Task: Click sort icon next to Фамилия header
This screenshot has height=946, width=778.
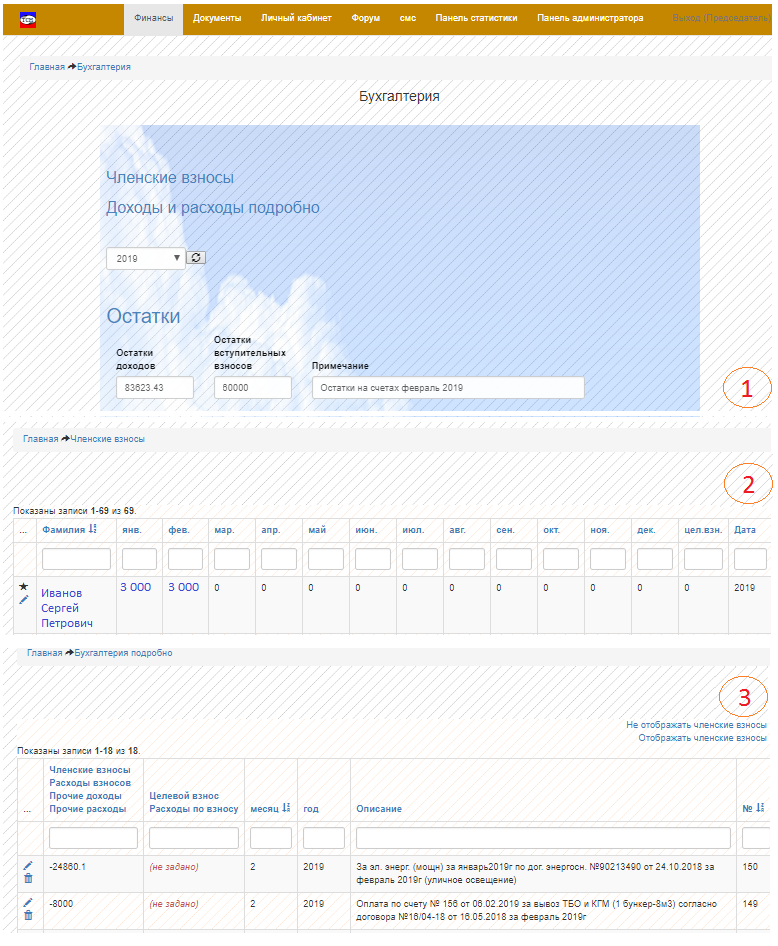Action: tap(92, 529)
